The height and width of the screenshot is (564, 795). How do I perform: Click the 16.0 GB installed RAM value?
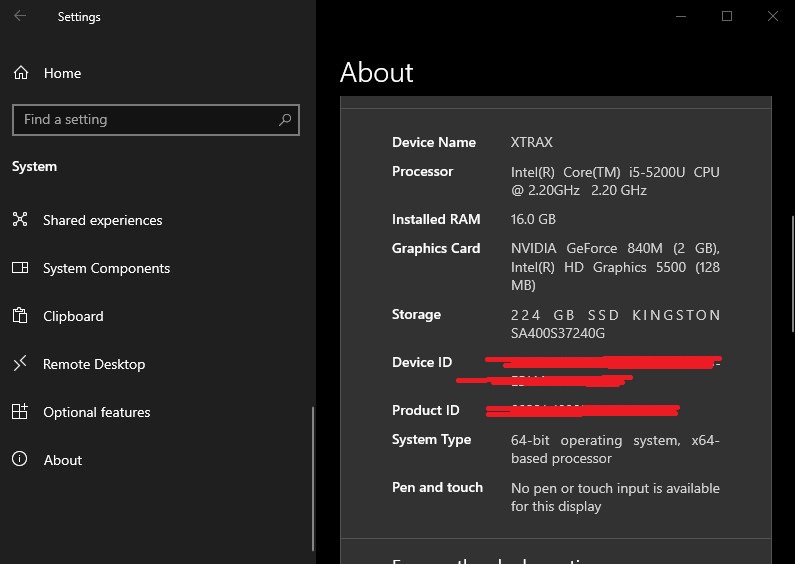[x=533, y=220]
